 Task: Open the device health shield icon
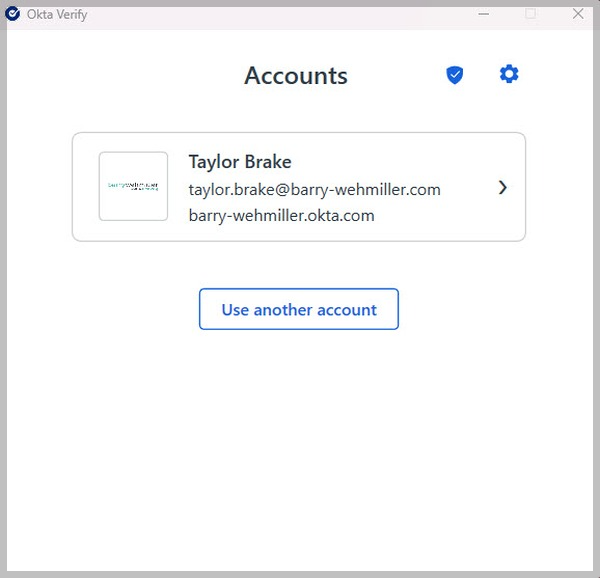455,75
